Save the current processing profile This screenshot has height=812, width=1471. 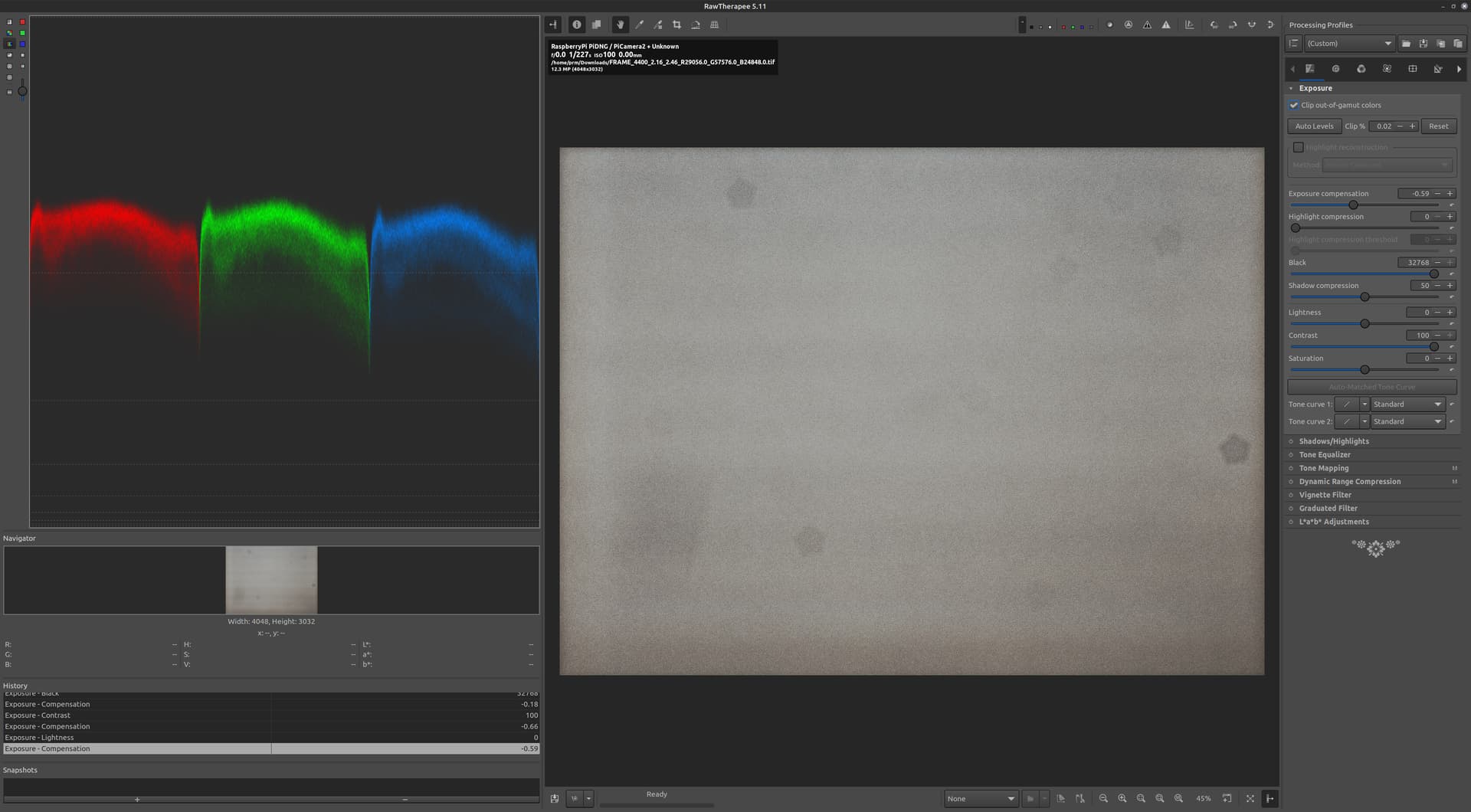click(1423, 44)
